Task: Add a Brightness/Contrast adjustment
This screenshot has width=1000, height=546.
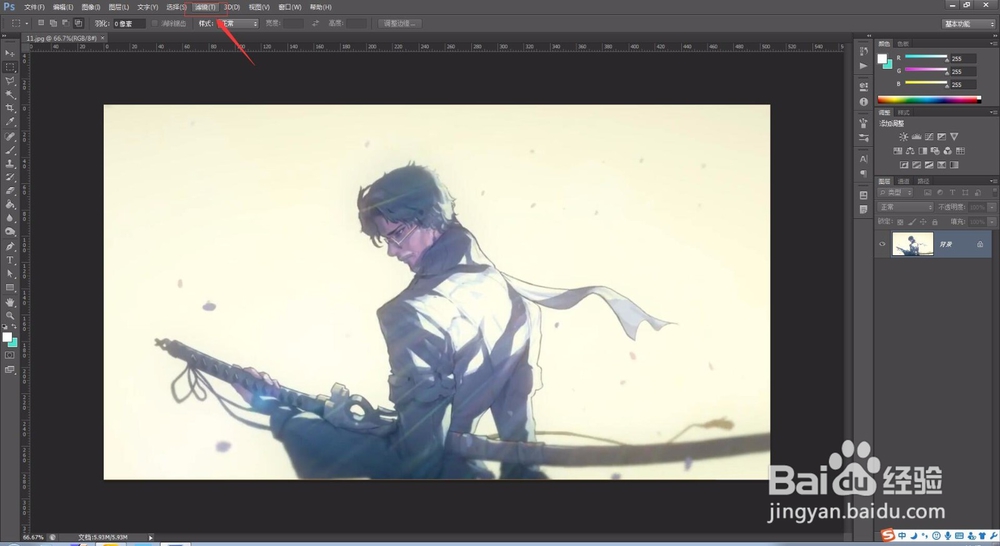Action: [x=904, y=136]
